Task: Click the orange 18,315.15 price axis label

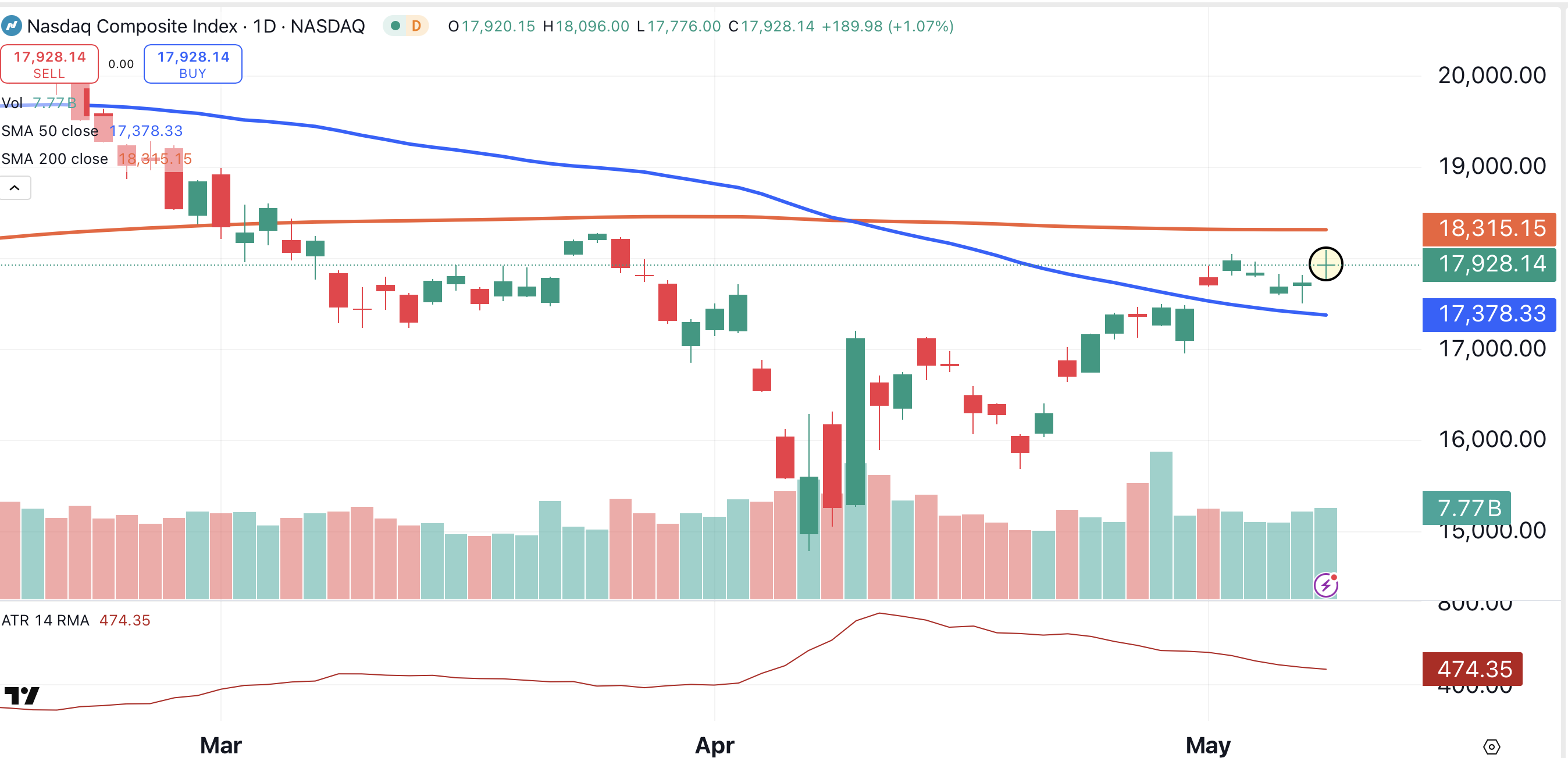Action: click(x=1488, y=228)
